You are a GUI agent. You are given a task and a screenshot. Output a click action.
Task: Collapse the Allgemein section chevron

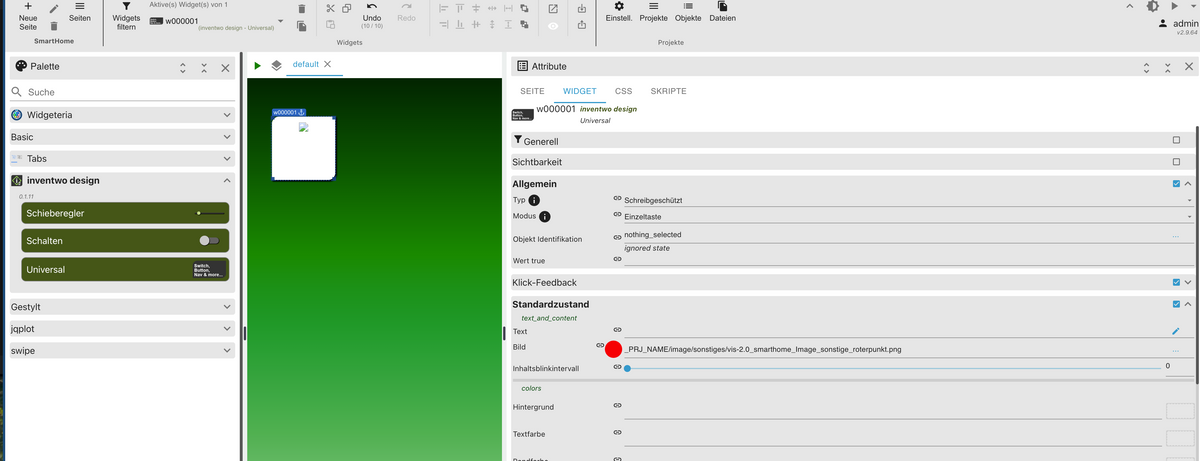click(1188, 184)
